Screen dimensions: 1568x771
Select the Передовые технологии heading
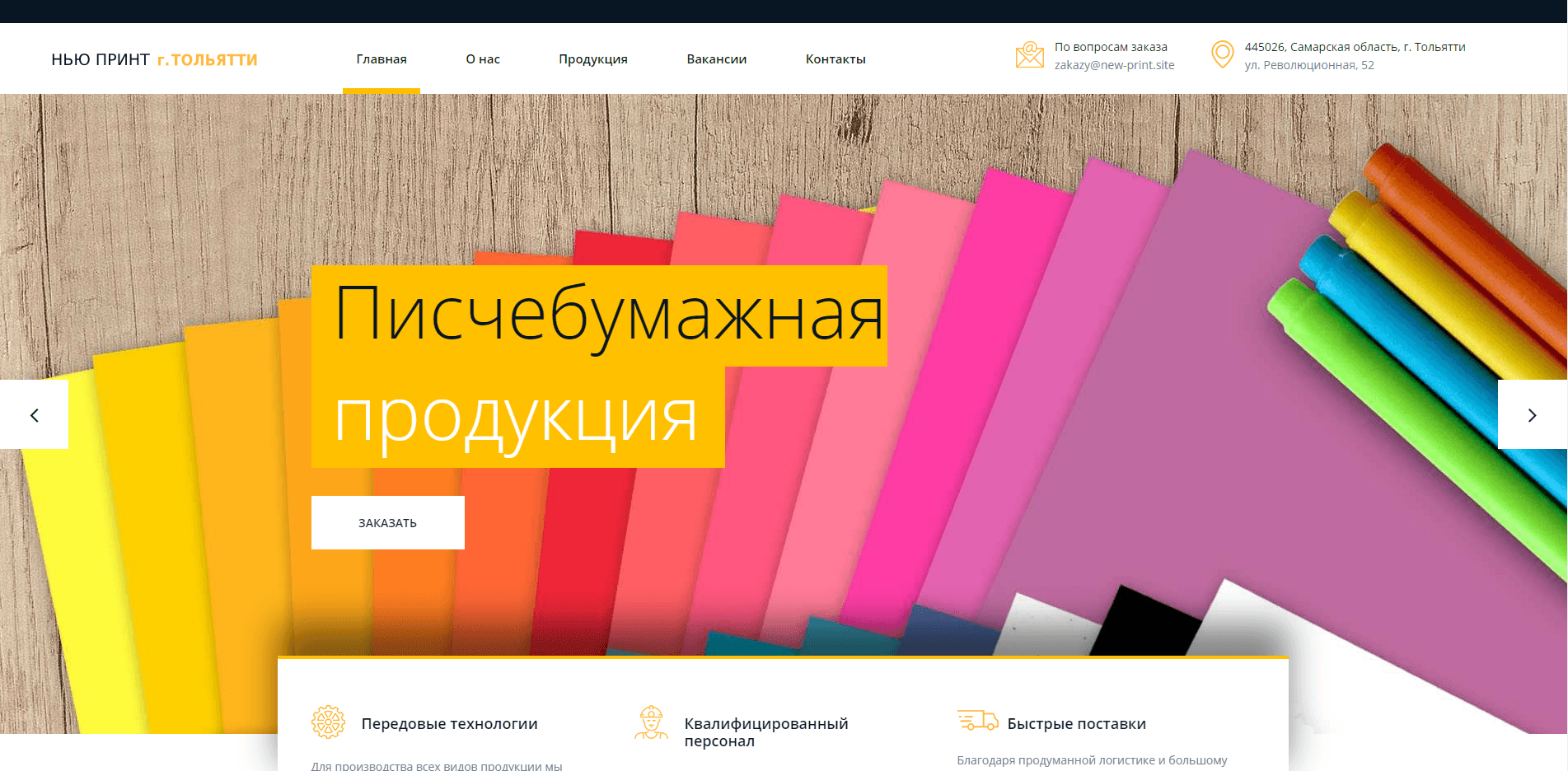(449, 723)
